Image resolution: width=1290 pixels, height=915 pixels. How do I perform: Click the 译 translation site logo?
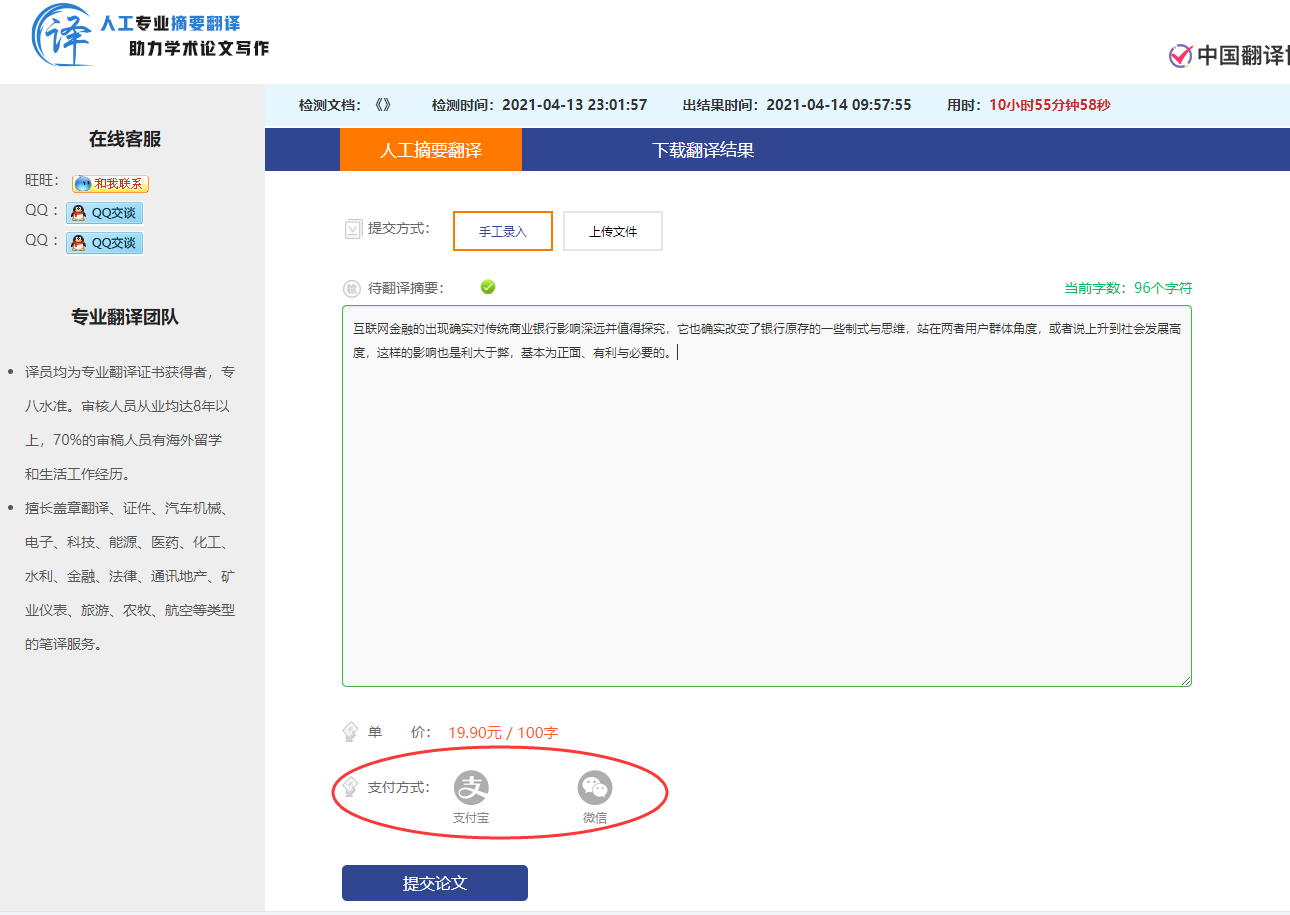coord(63,35)
